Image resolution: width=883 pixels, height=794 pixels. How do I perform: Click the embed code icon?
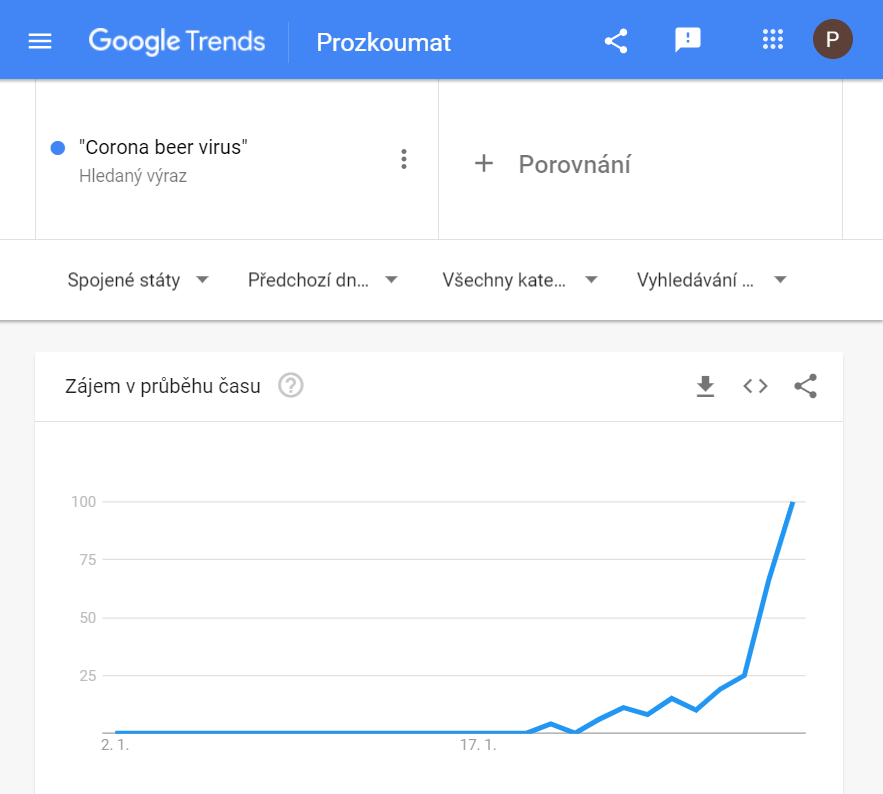(x=755, y=386)
